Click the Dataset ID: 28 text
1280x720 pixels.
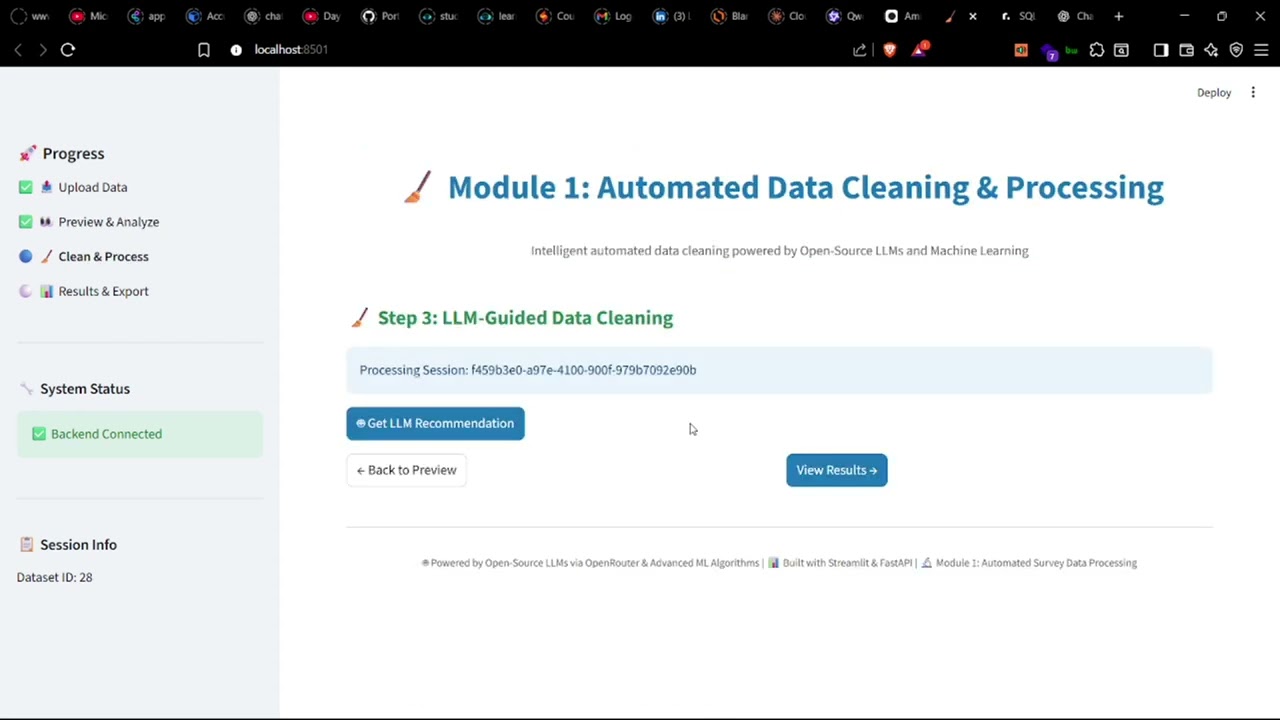pyautogui.click(x=55, y=577)
